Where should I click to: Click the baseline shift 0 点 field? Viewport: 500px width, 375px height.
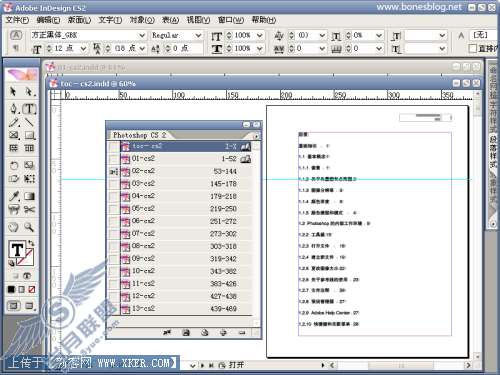[187, 49]
